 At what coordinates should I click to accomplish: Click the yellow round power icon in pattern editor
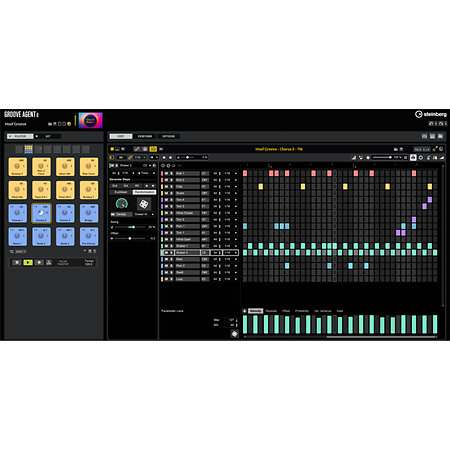(x=112, y=149)
